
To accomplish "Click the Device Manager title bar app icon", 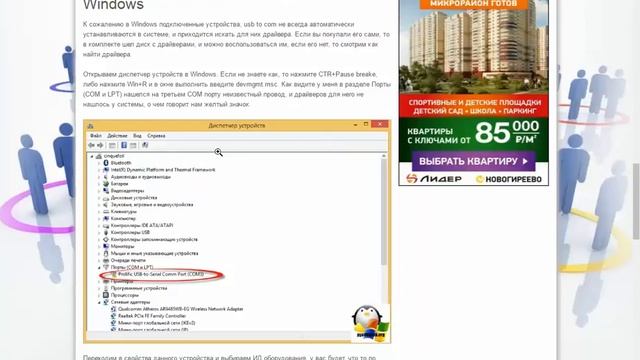I will [90, 126].
